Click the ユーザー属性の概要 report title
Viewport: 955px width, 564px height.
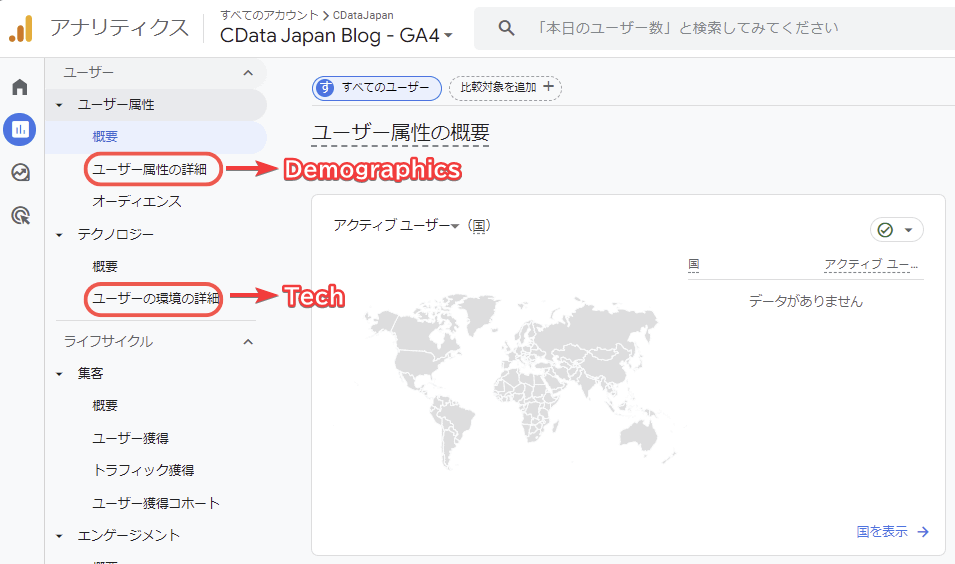400,132
